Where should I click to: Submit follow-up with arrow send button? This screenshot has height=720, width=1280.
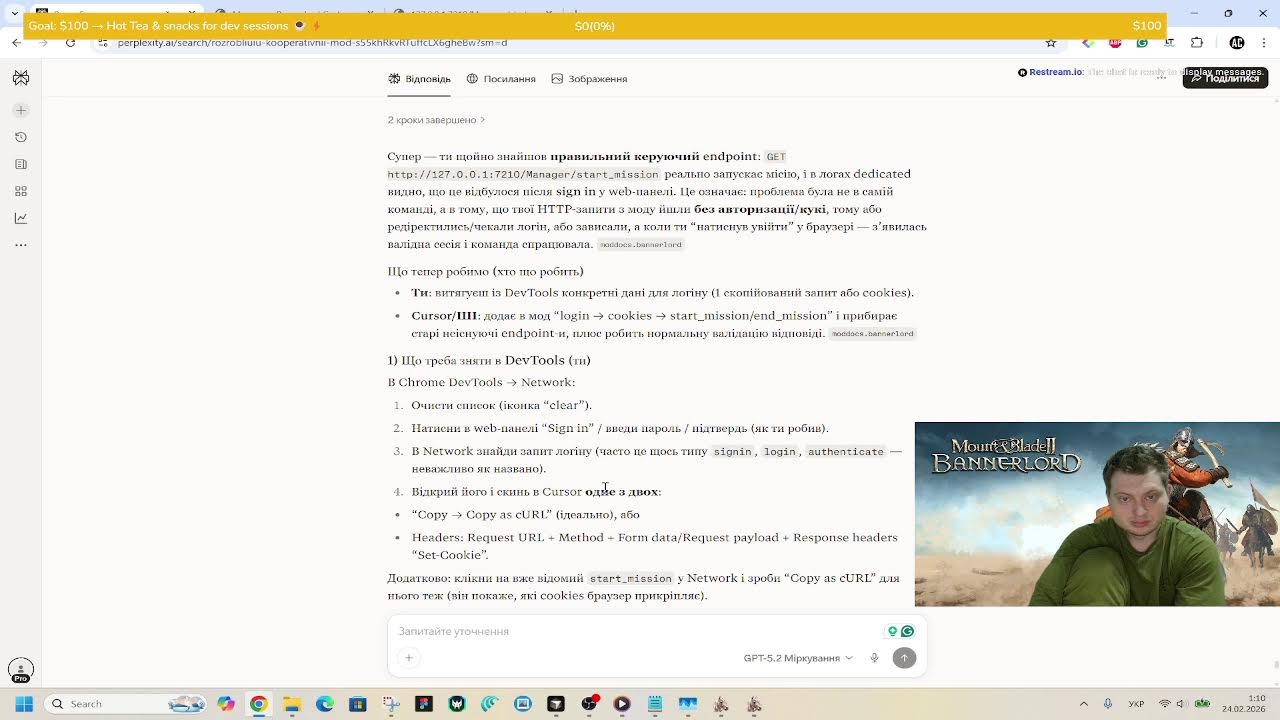click(x=904, y=658)
